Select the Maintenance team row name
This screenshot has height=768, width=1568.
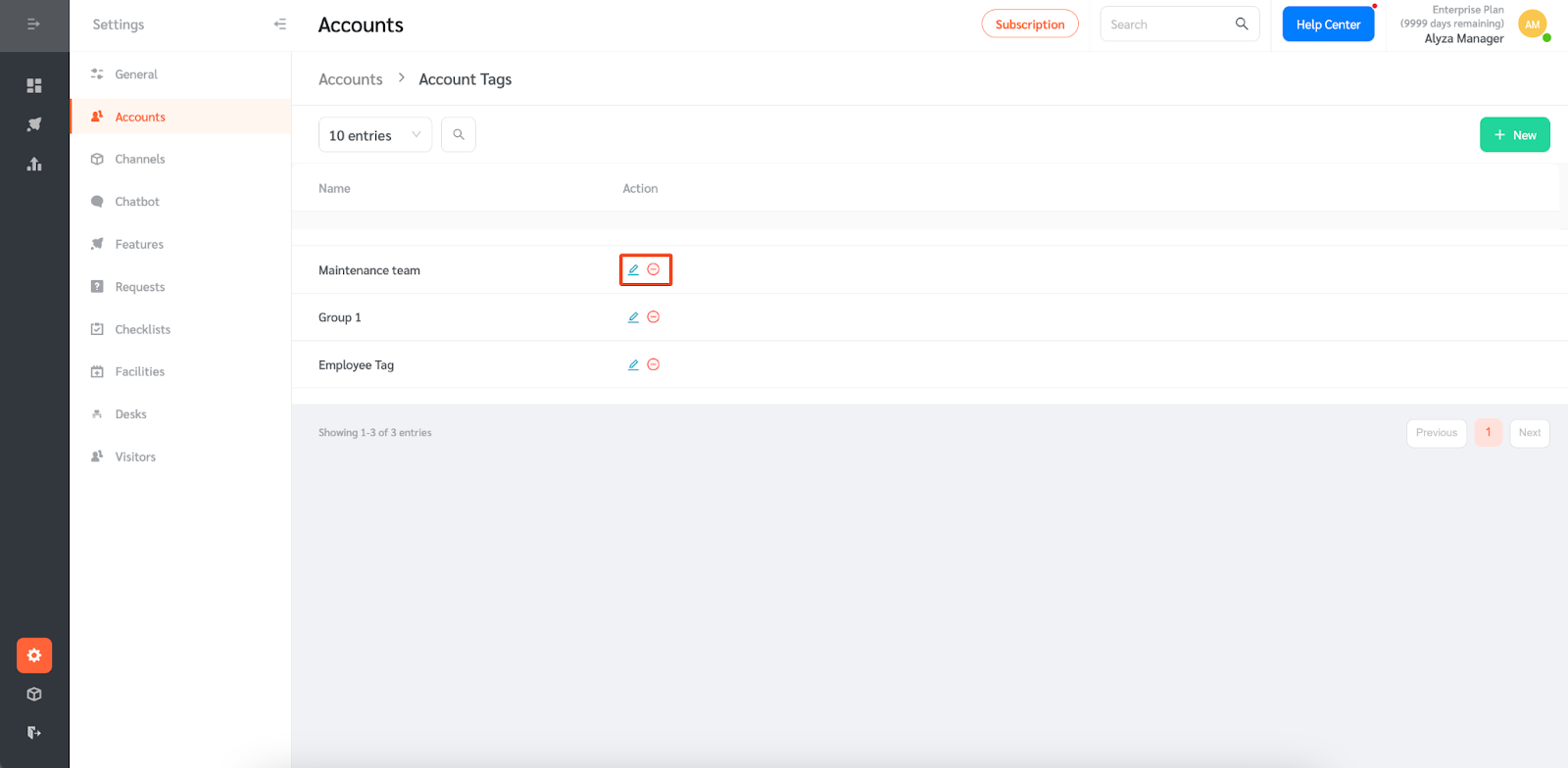tap(369, 270)
